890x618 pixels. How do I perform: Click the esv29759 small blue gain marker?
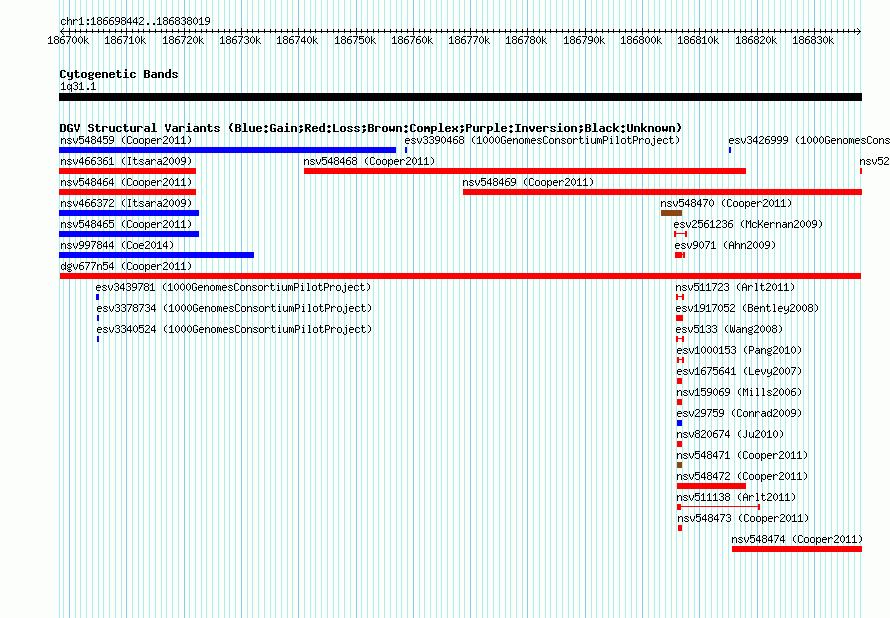tap(679, 423)
